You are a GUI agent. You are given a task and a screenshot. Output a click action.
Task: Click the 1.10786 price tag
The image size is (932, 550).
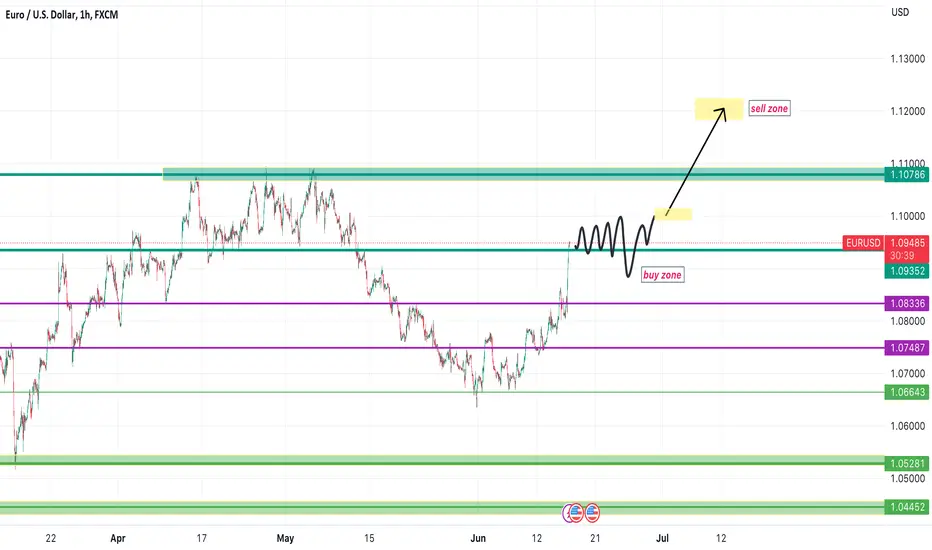[x=906, y=175]
